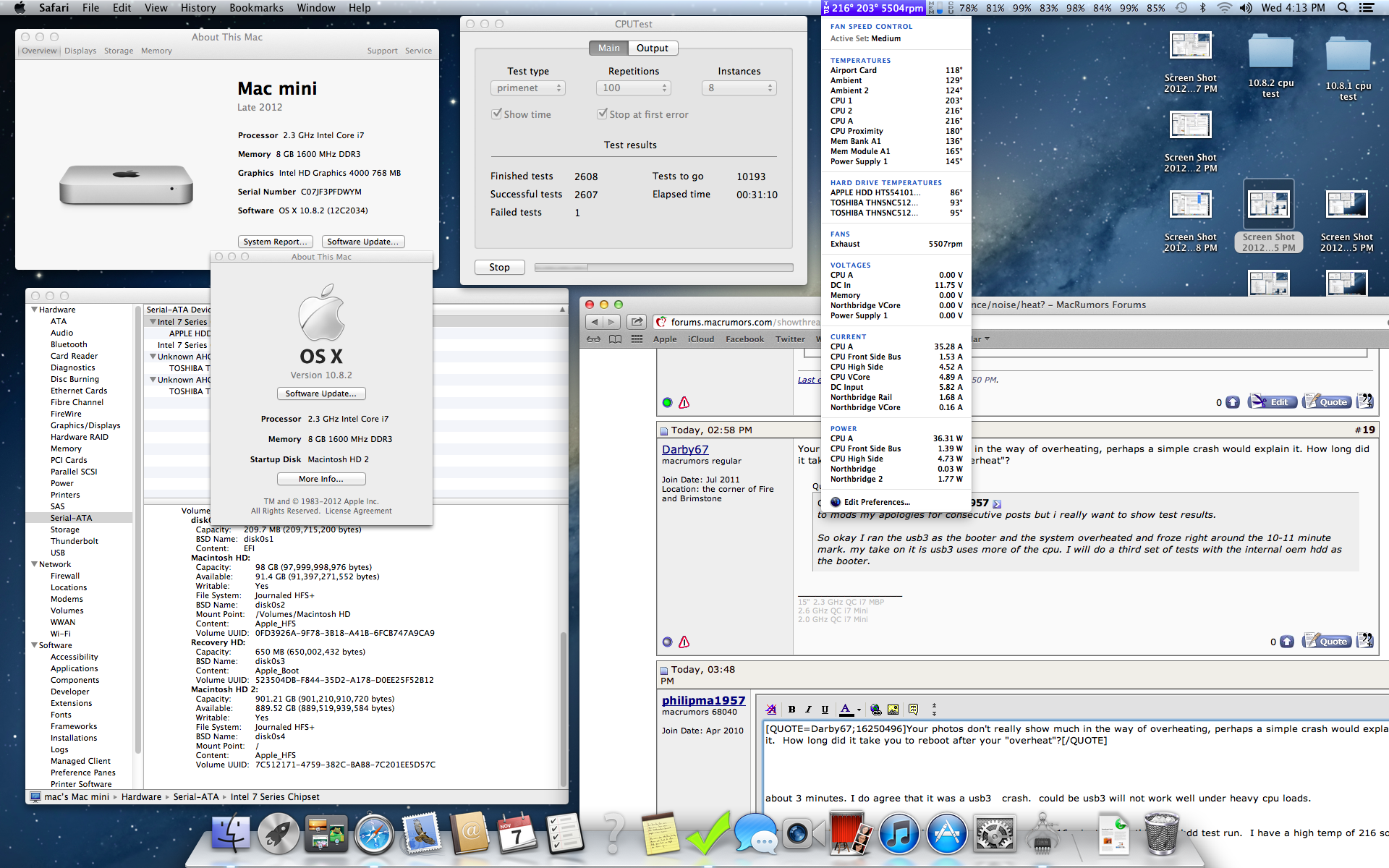This screenshot has width=1389, height=868.
Task: Click Safari's Forward arrow button
Action: [611, 322]
